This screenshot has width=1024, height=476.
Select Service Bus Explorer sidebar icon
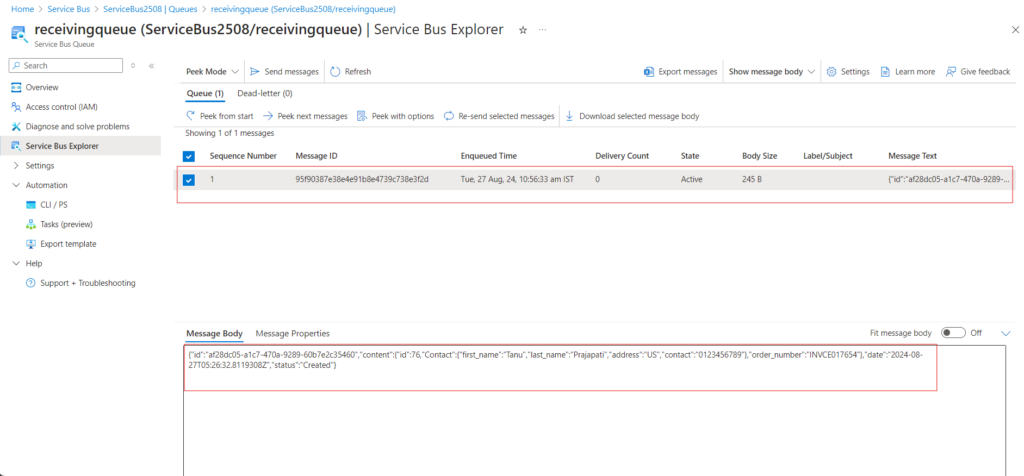16,146
